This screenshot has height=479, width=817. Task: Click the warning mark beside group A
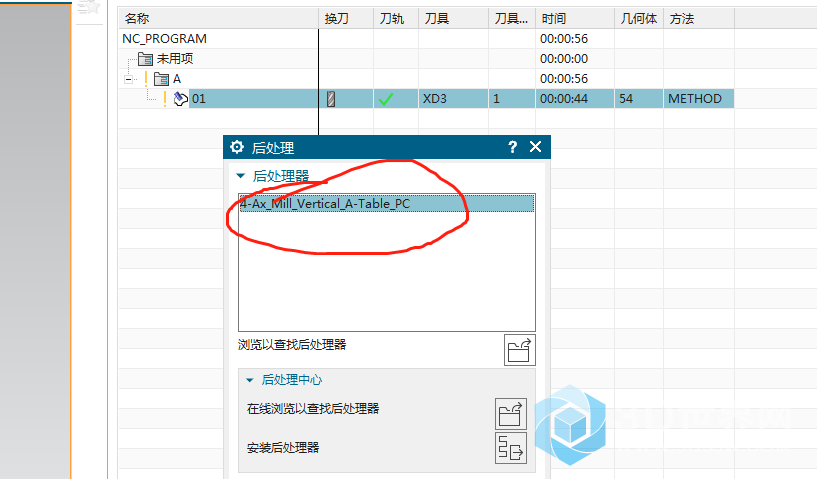pyautogui.click(x=146, y=79)
